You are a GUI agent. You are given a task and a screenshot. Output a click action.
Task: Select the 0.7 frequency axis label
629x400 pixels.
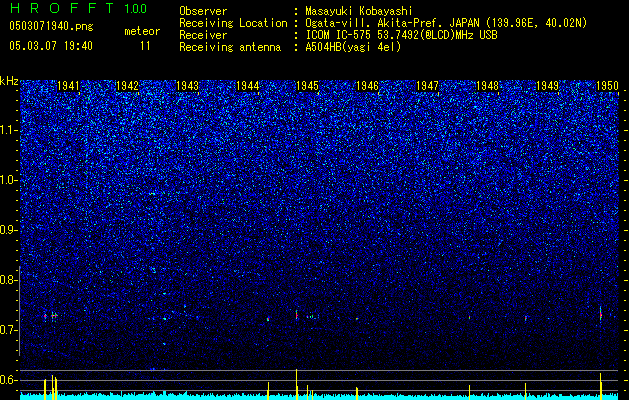click(9, 330)
